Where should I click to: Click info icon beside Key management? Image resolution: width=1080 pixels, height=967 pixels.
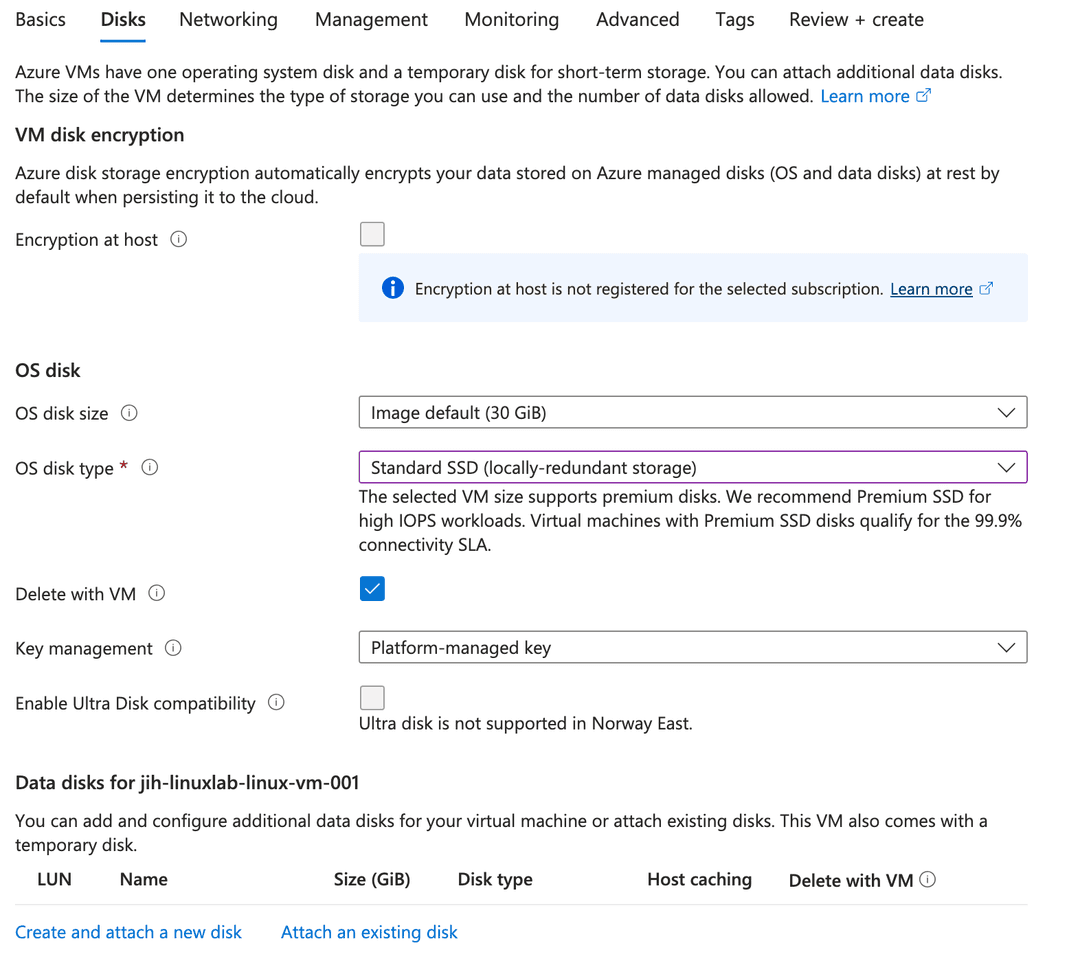pyautogui.click(x=173, y=648)
